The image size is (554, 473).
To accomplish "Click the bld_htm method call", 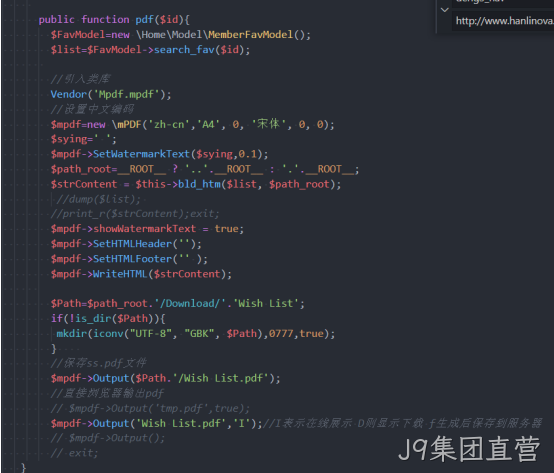I will [x=199, y=184].
